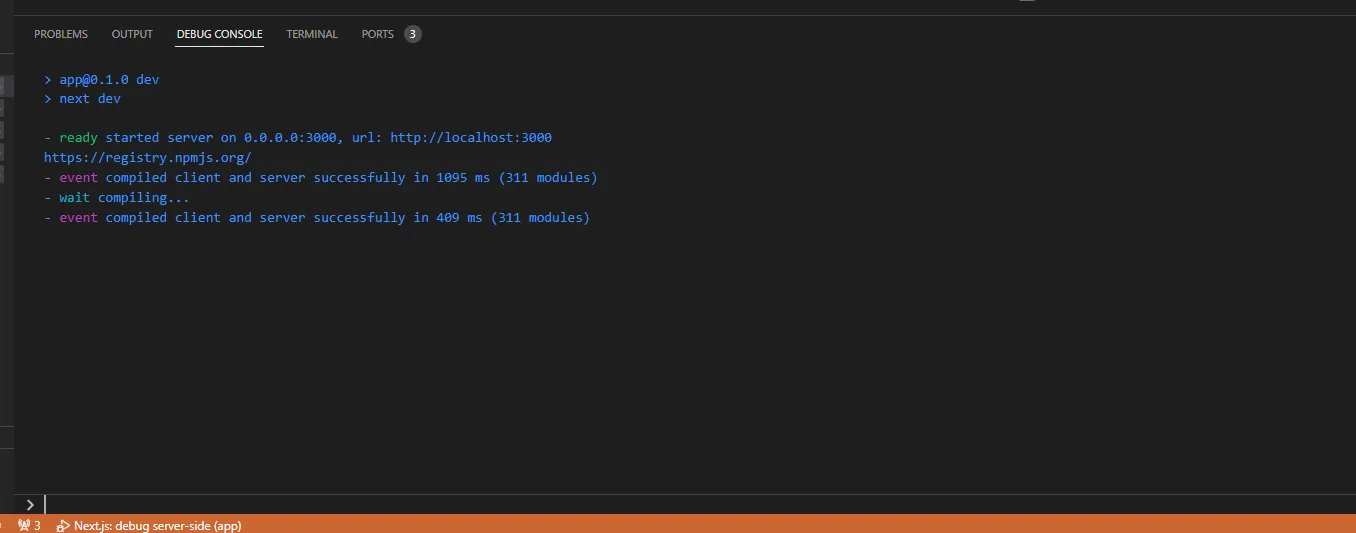
Task: Switch to the Problems tab
Action: 61,34
